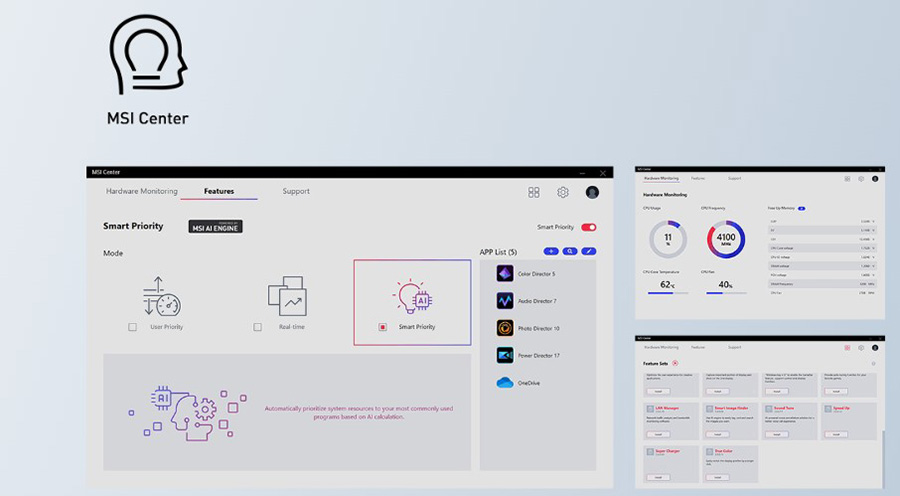This screenshot has width=900, height=496.
Task: Turn off the Smart Priority toggle switch
Action: click(588, 227)
